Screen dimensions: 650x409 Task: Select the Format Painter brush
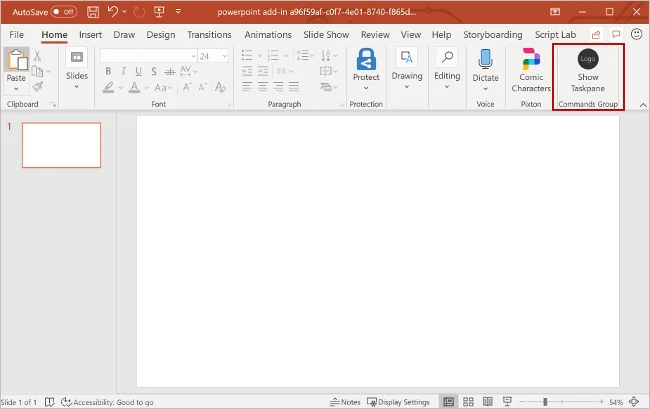coord(38,86)
